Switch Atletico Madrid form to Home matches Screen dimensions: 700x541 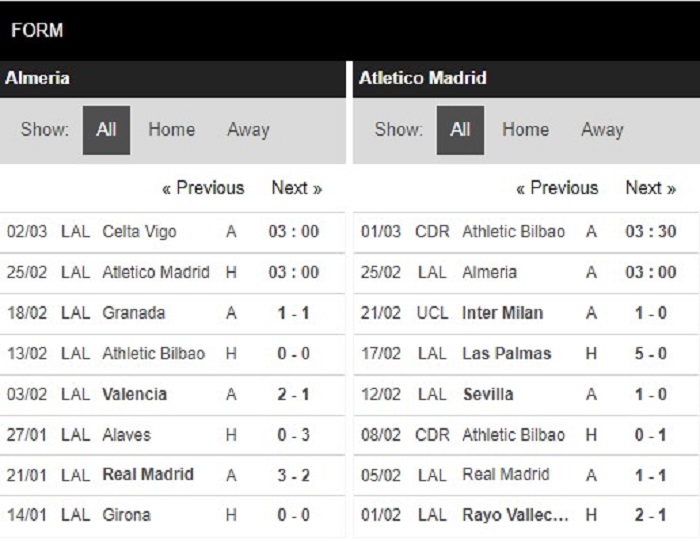click(525, 130)
